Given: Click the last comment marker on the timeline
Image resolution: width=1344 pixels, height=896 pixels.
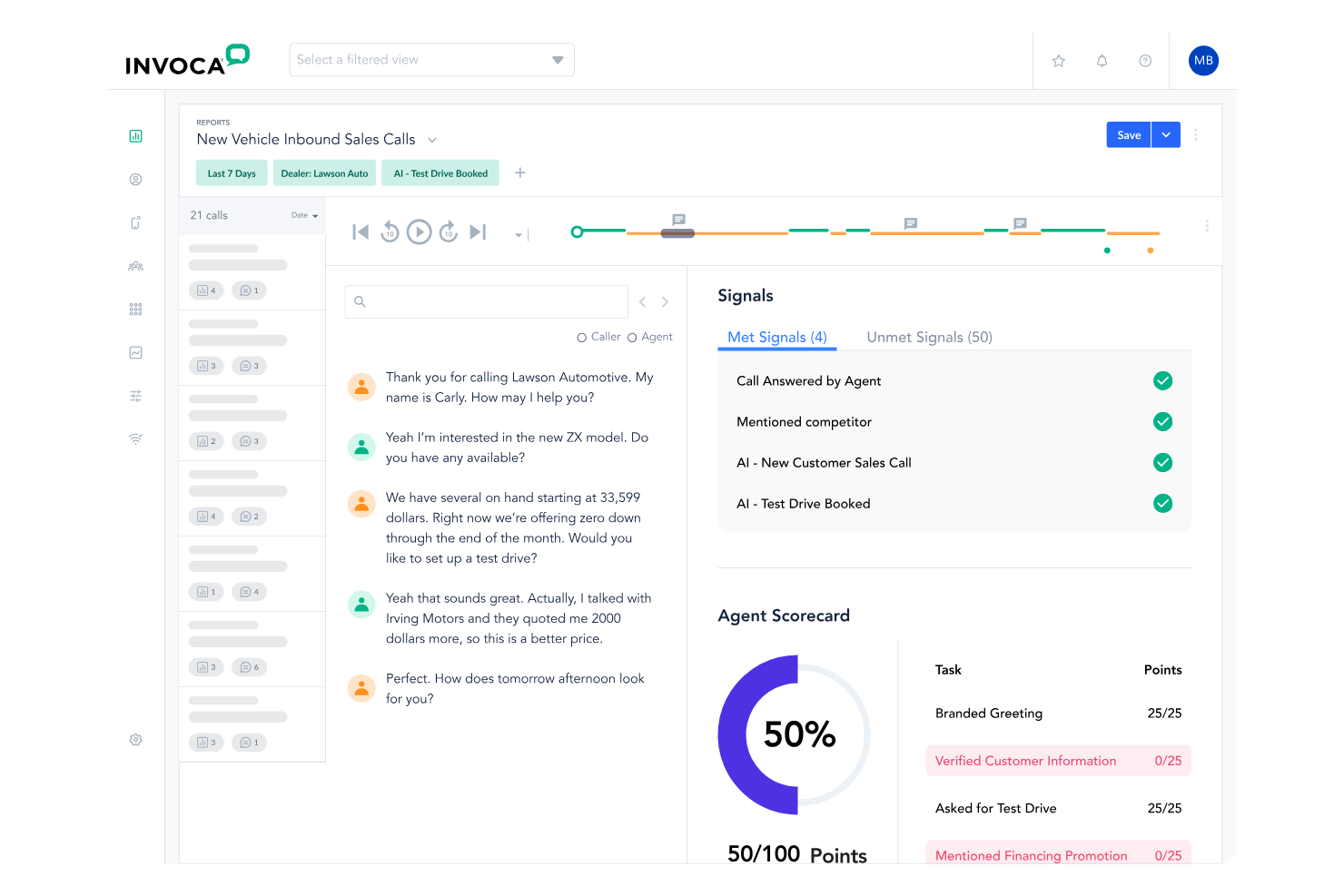Looking at the screenshot, I should click(1020, 223).
